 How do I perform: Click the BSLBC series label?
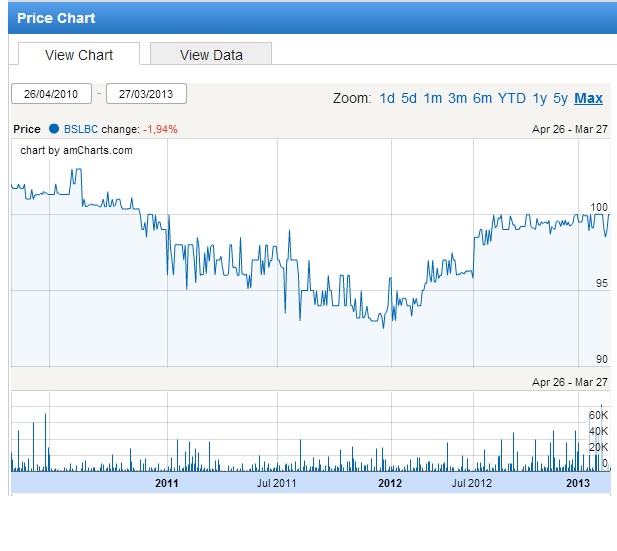click(x=81, y=129)
